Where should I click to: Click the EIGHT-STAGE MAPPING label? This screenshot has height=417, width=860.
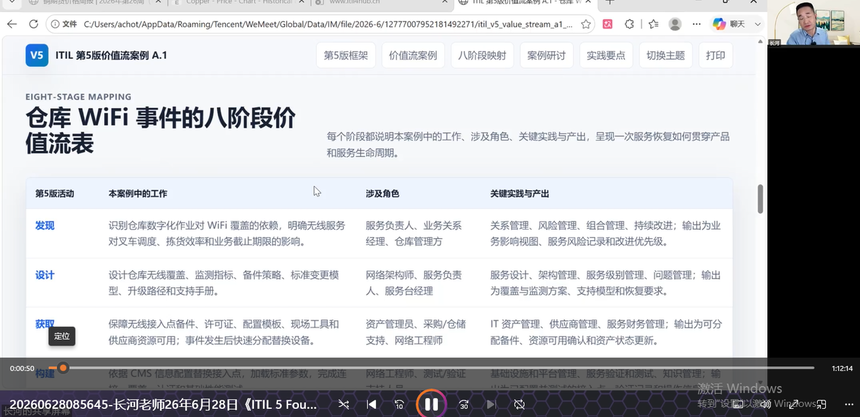tap(78, 97)
